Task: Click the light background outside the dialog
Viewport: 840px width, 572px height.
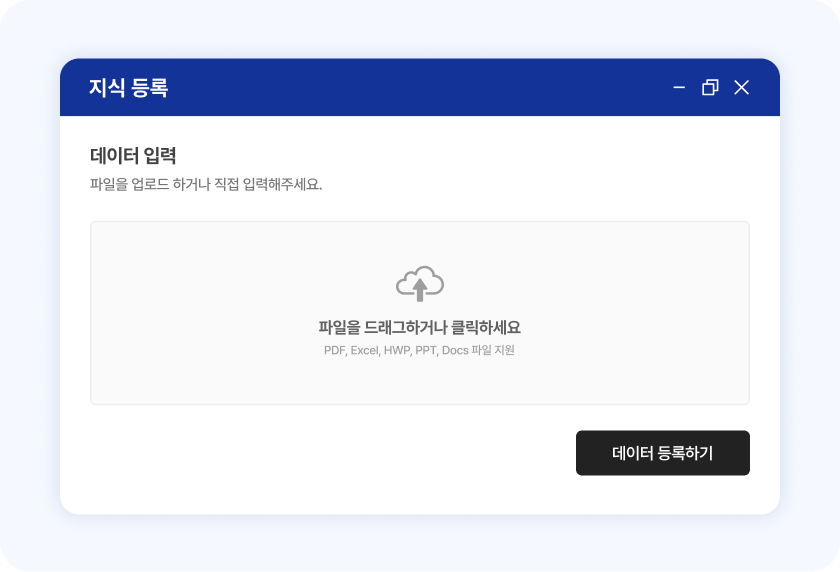Action: point(30,300)
